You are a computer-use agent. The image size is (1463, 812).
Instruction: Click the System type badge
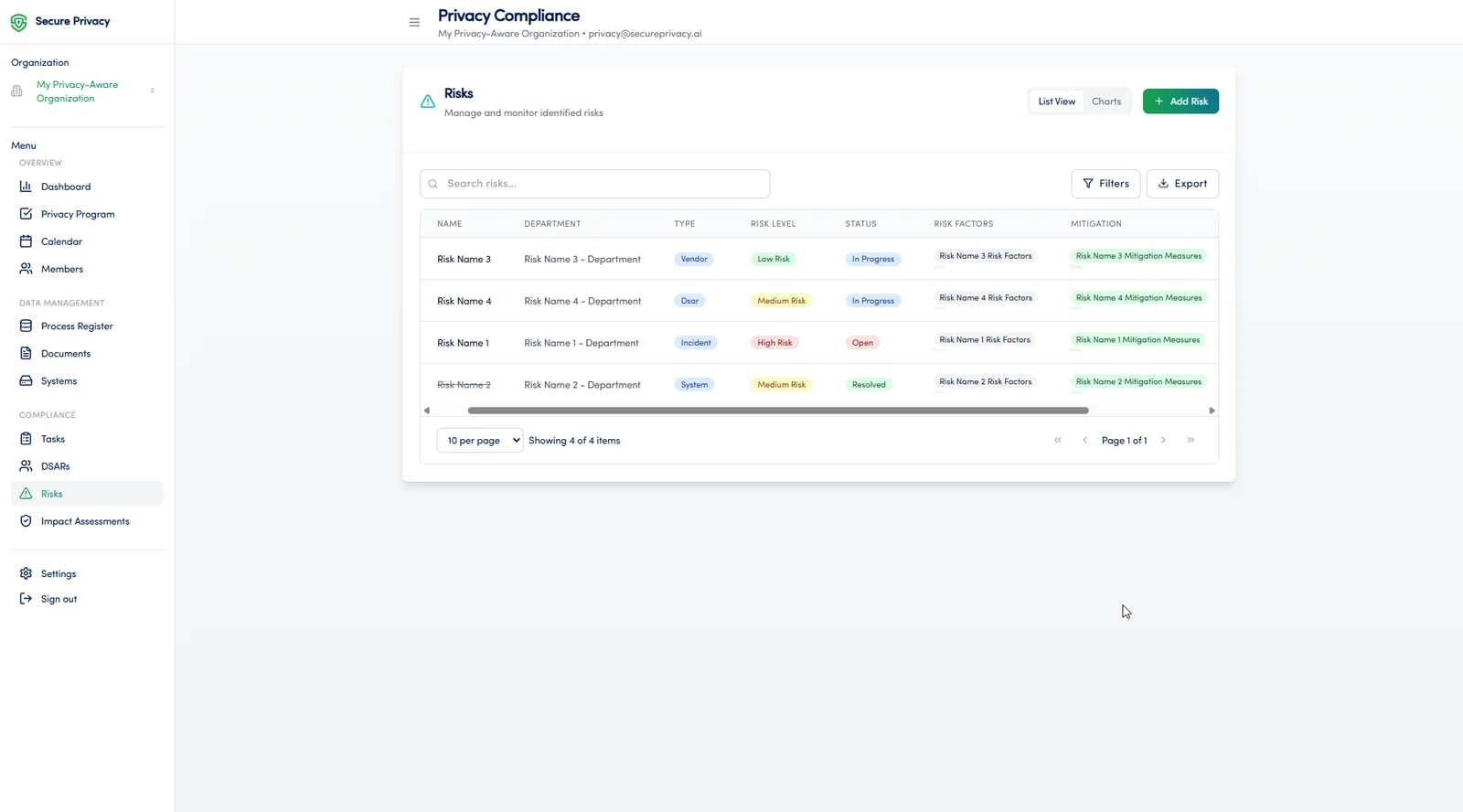(x=694, y=385)
